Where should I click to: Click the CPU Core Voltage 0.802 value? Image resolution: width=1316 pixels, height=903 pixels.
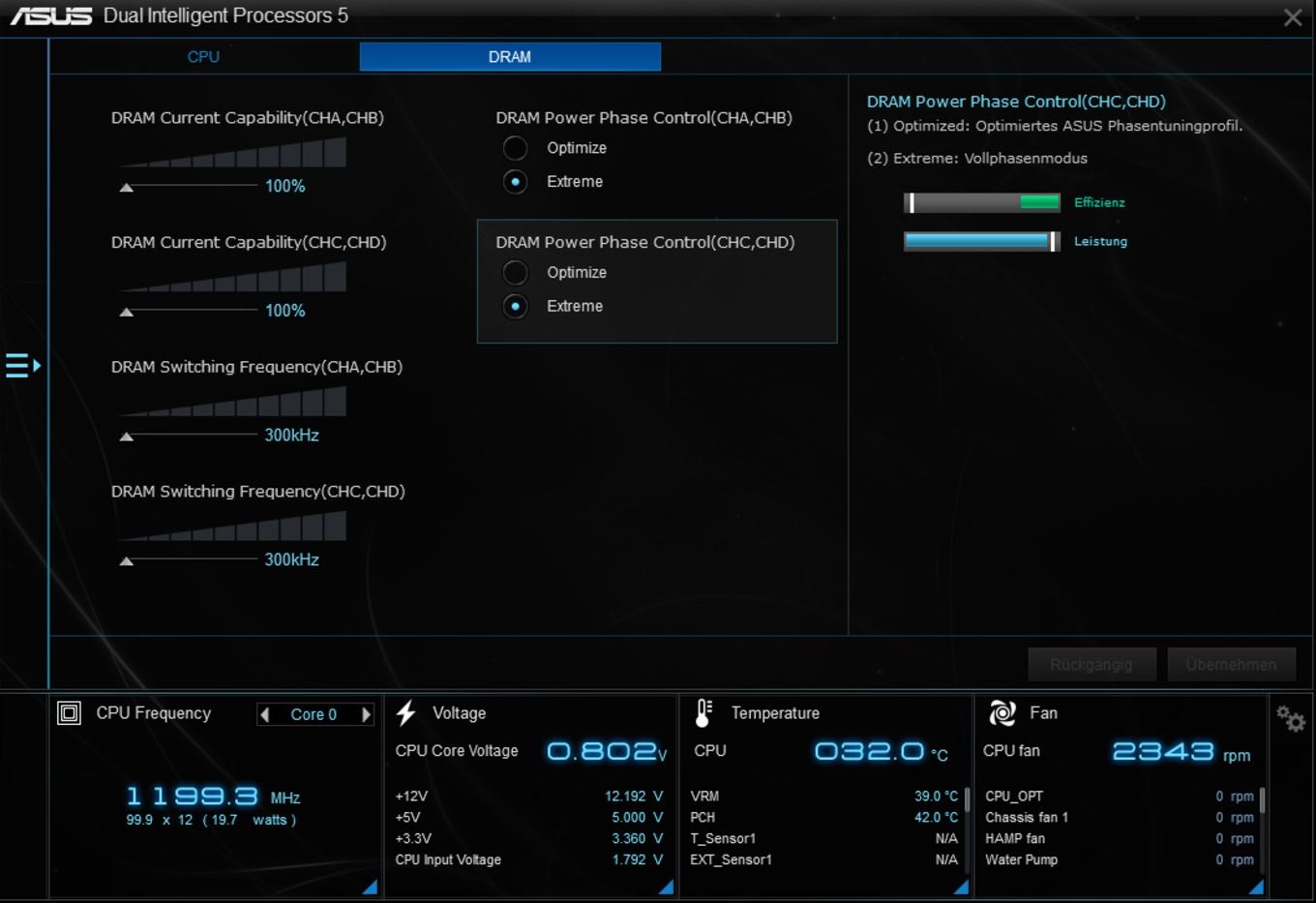(607, 751)
